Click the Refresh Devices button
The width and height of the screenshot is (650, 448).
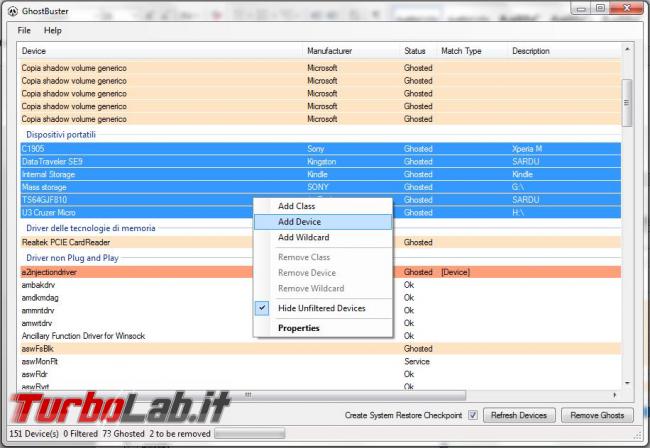coord(519,415)
